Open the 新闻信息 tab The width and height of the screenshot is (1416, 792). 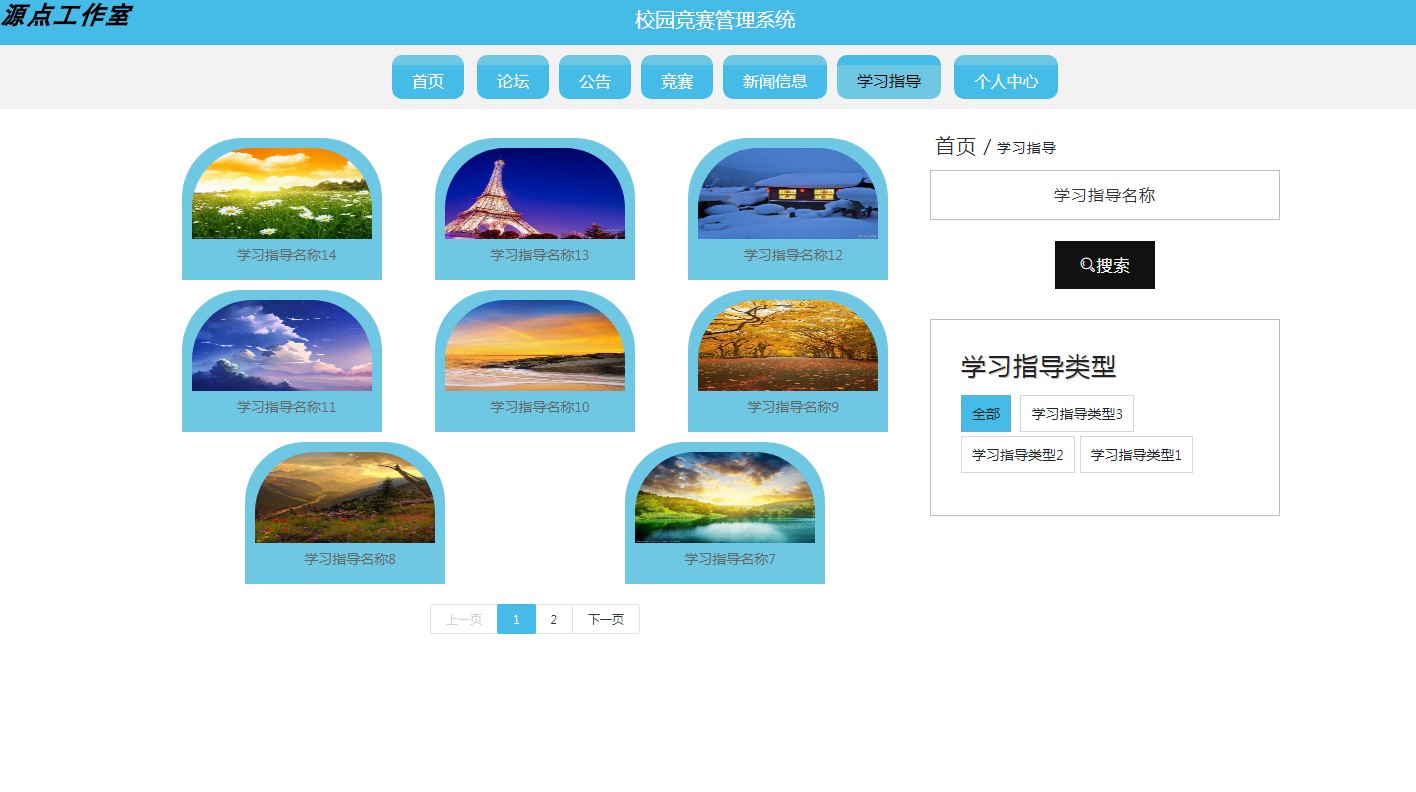[x=775, y=77]
